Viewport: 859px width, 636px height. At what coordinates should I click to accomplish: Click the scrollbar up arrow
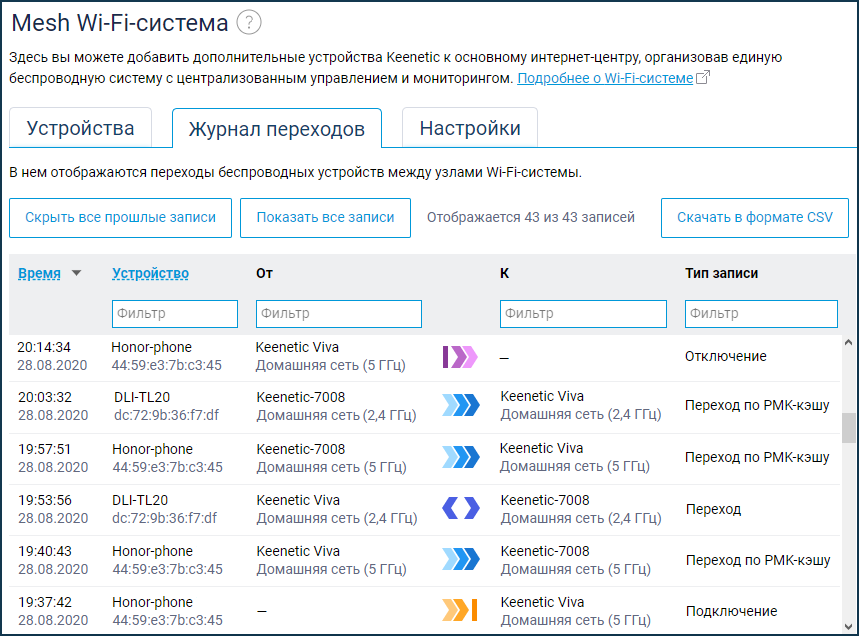coord(849,342)
